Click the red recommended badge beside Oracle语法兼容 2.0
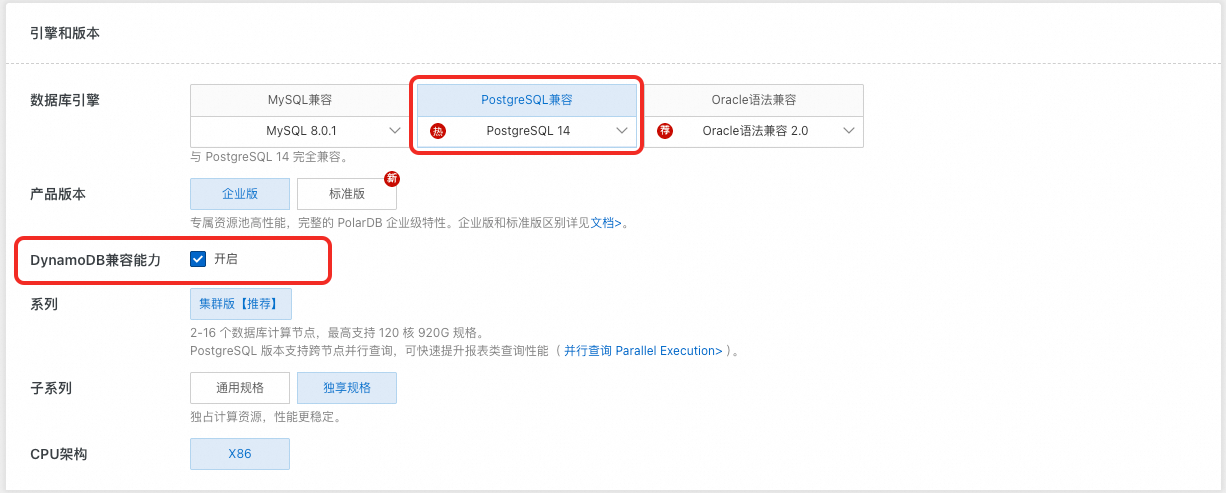 tap(664, 131)
